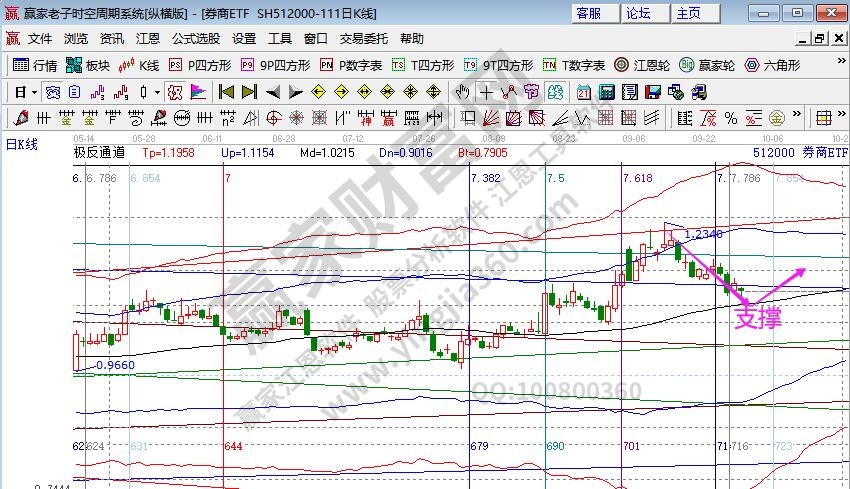This screenshot has height=489, width=850.
Task: Toggle the highlighted flag indicator button
Action: [198, 92]
